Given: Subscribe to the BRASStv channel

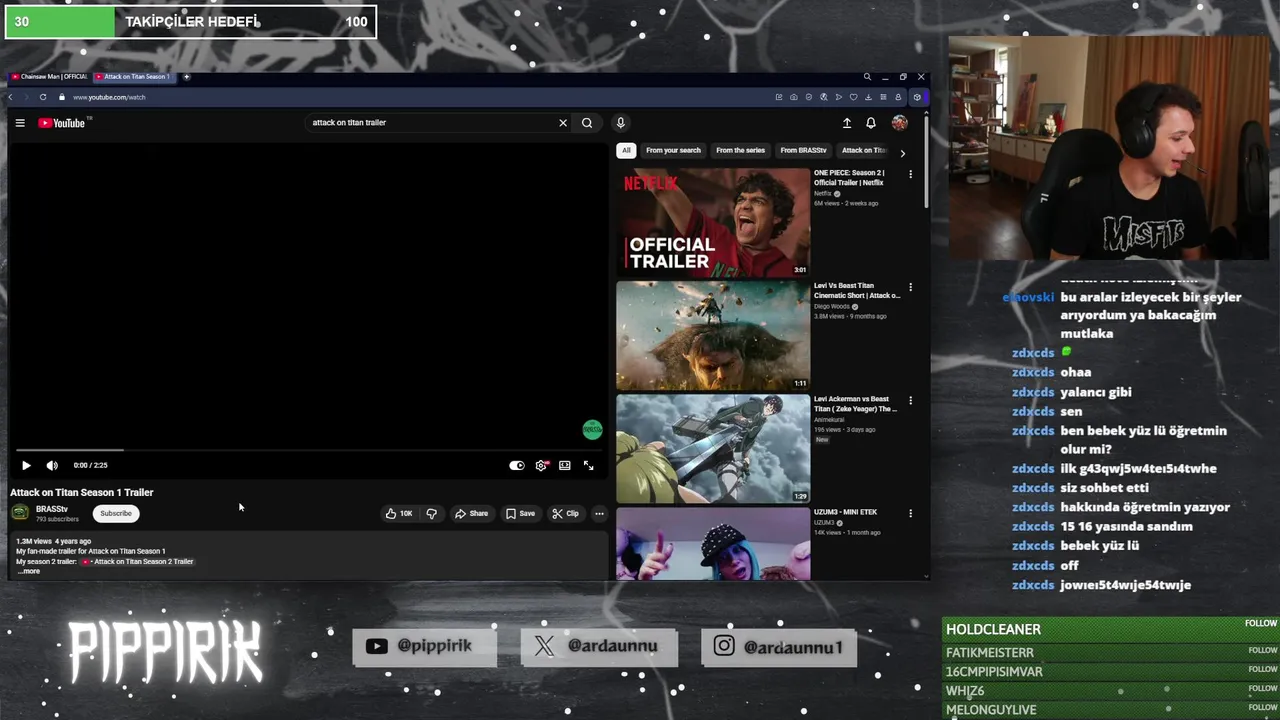Looking at the screenshot, I should [116, 514].
